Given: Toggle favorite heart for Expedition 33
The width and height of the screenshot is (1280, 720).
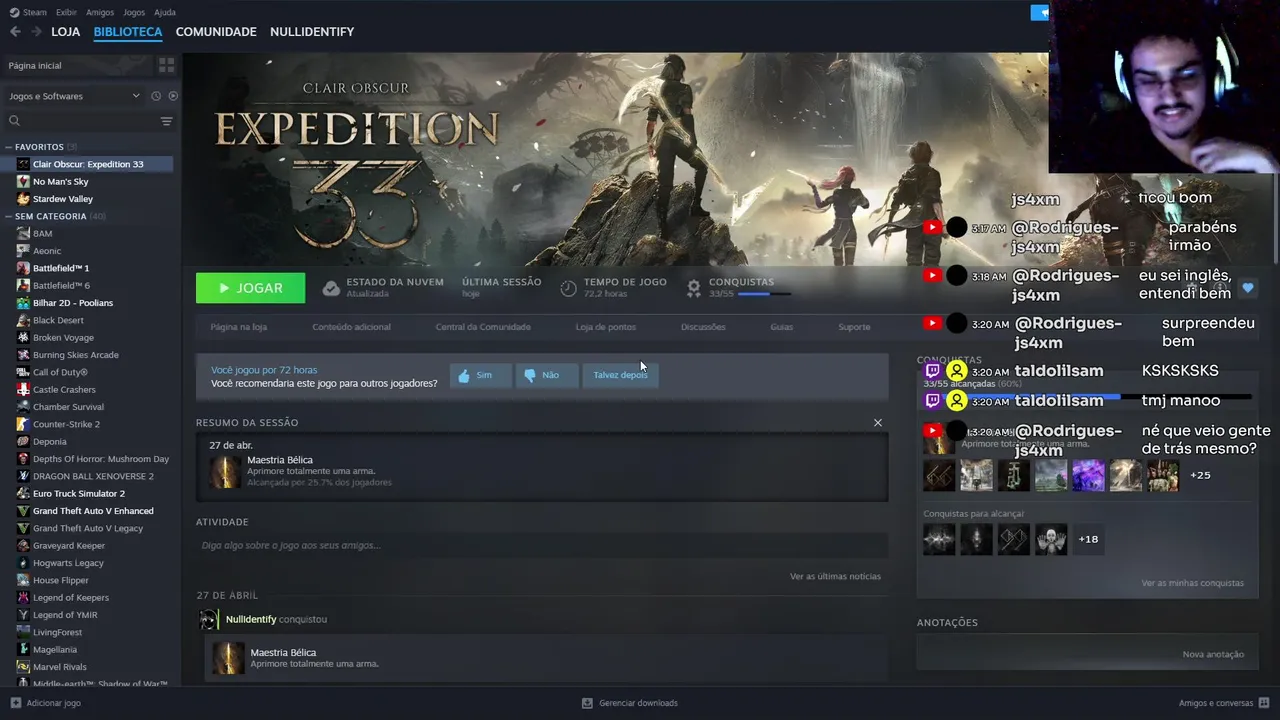Looking at the screenshot, I should [x=1248, y=288].
